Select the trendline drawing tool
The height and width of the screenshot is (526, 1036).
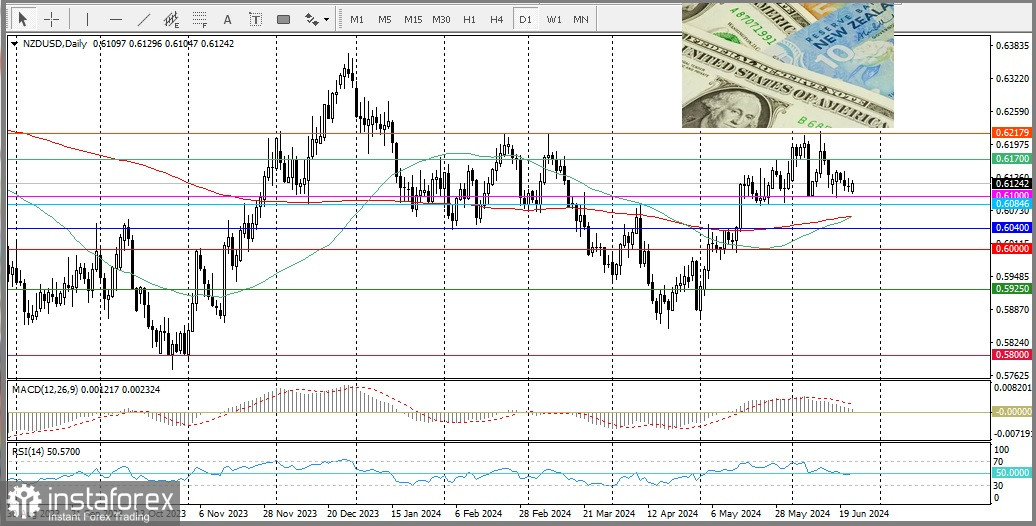tap(143, 19)
